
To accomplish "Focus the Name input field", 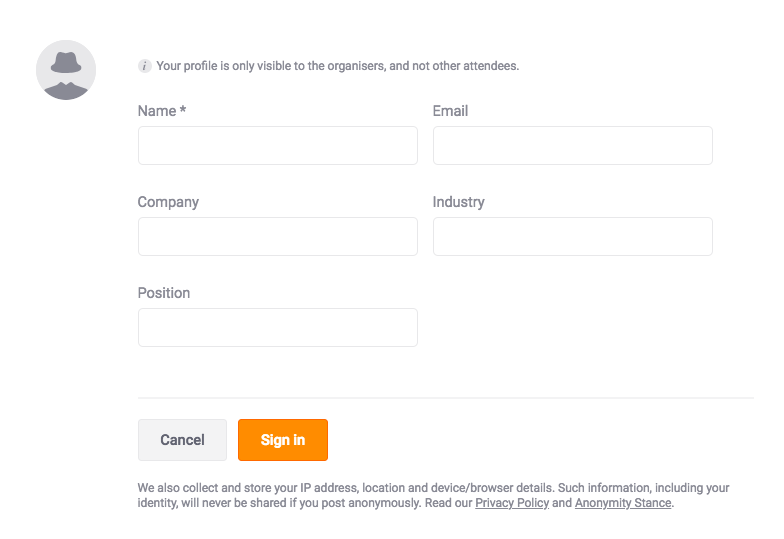I will point(278,146).
